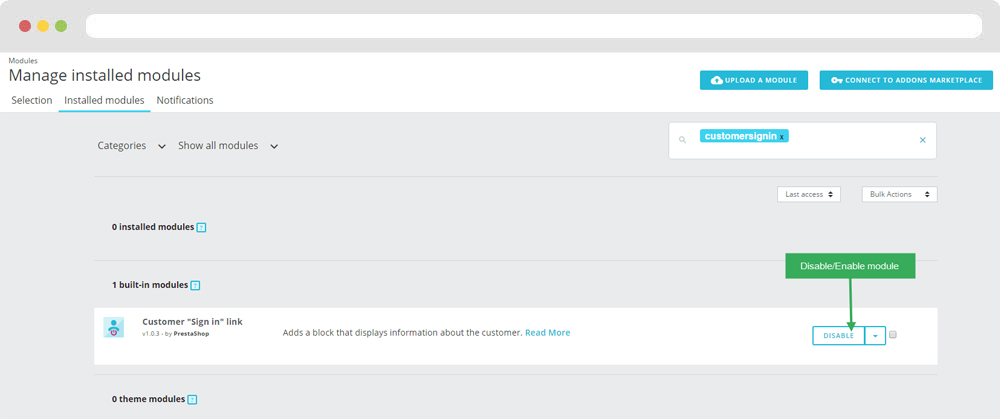Tick the Customer Sign in module checkbox
This screenshot has width=1000, height=419.
pos(893,335)
